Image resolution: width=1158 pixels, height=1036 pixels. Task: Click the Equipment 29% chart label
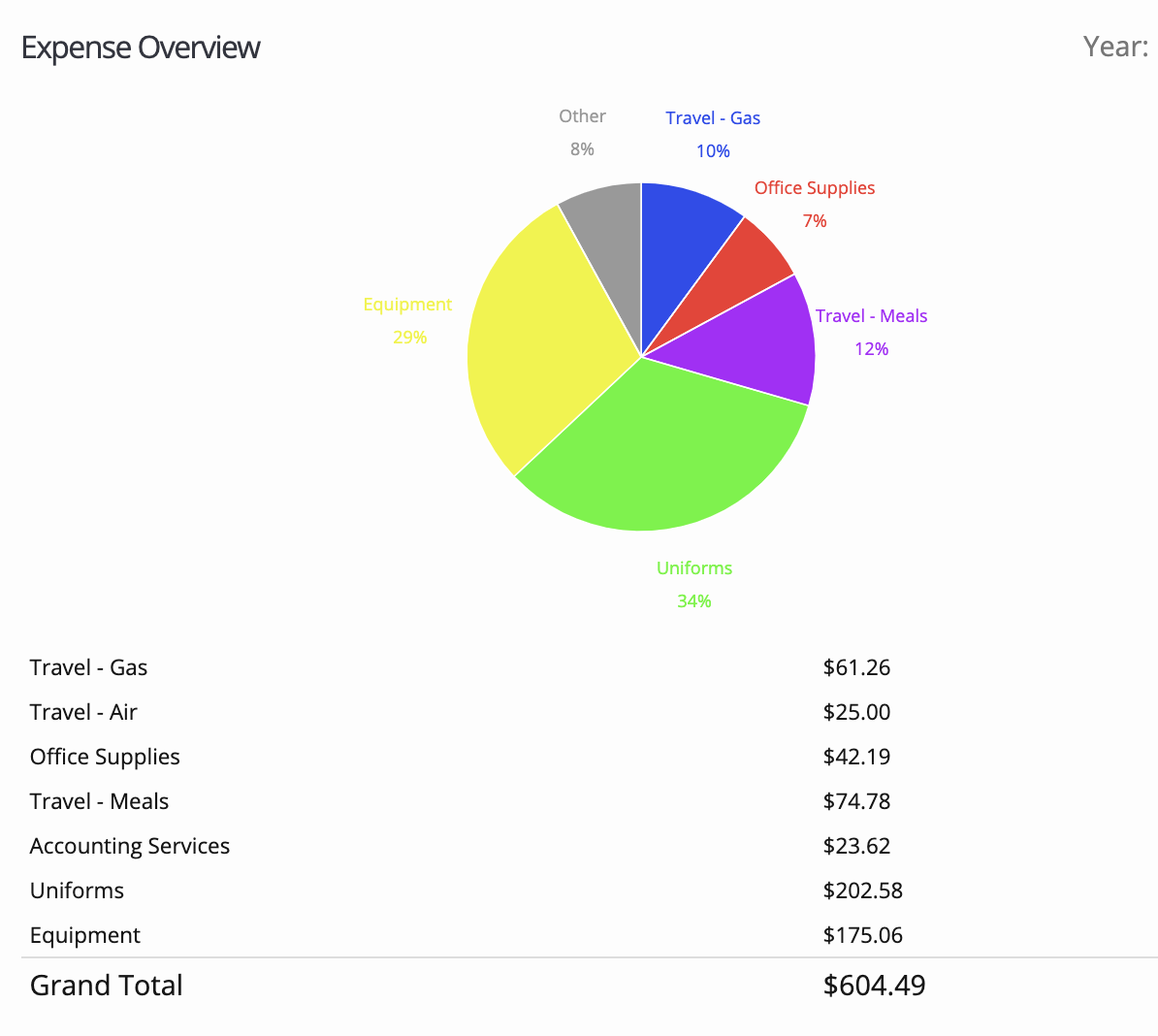[408, 320]
